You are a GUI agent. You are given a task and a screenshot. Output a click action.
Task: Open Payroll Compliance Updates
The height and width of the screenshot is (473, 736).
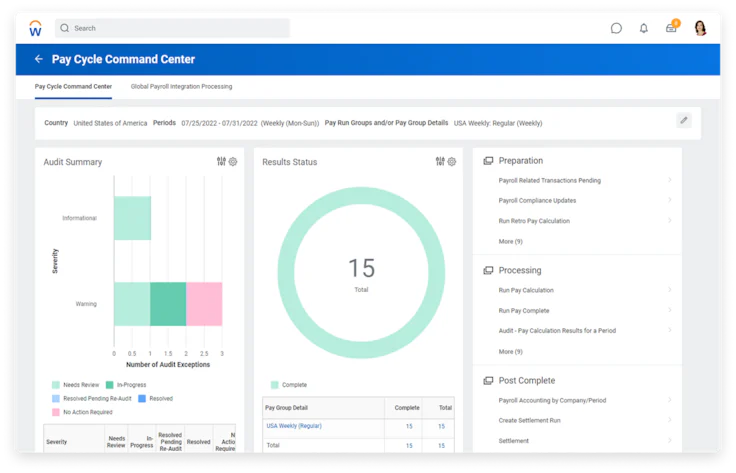(537, 201)
